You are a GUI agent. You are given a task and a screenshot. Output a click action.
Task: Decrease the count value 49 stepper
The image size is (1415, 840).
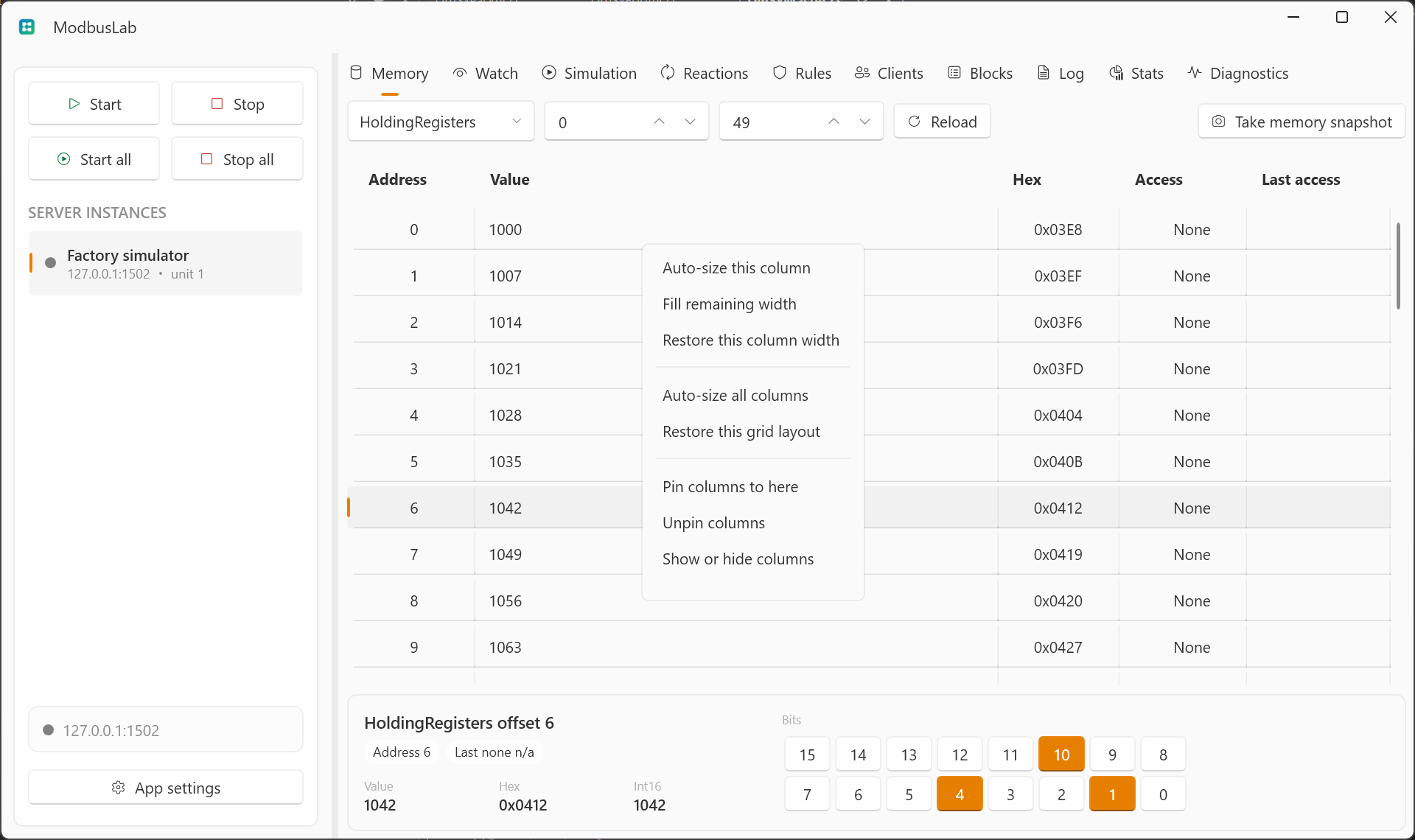865,122
